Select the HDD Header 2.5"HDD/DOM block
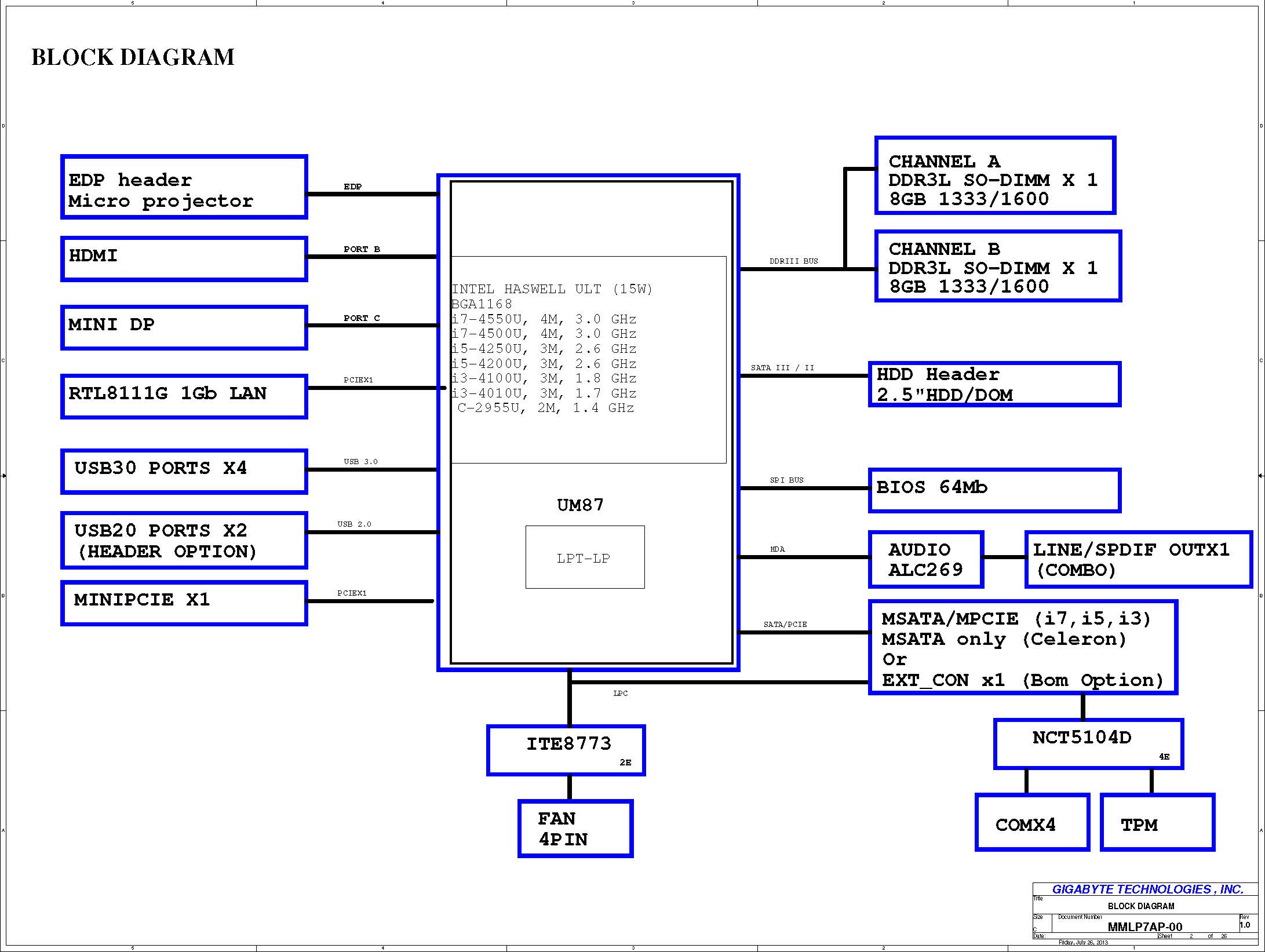Image resolution: width=1265 pixels, height=952 pixels. pos(994,384)
